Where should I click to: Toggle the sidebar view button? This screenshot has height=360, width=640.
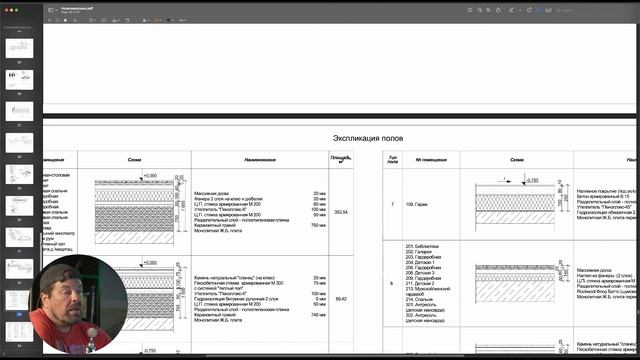(51, 10)
